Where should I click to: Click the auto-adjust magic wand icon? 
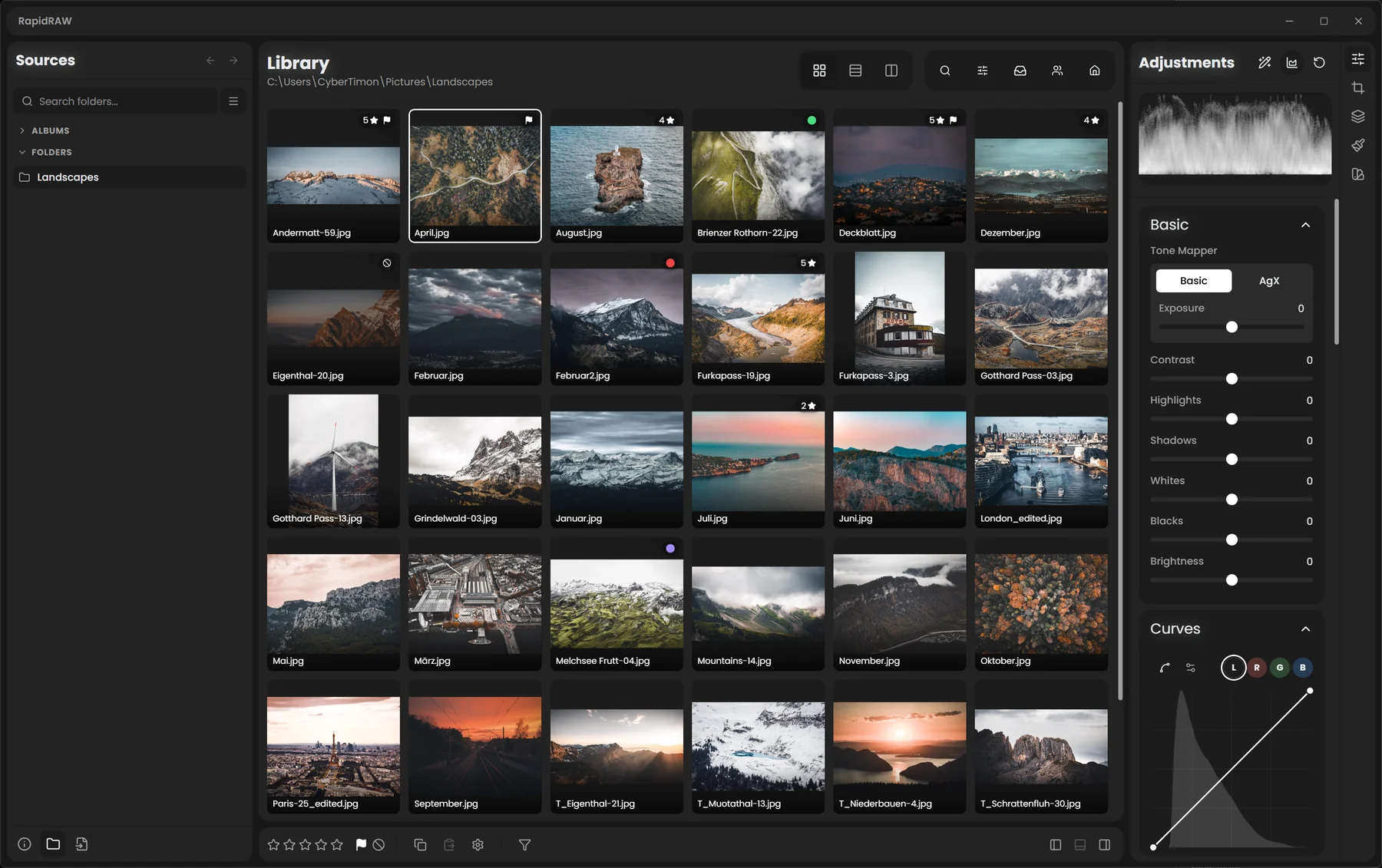coord(1265,63)
